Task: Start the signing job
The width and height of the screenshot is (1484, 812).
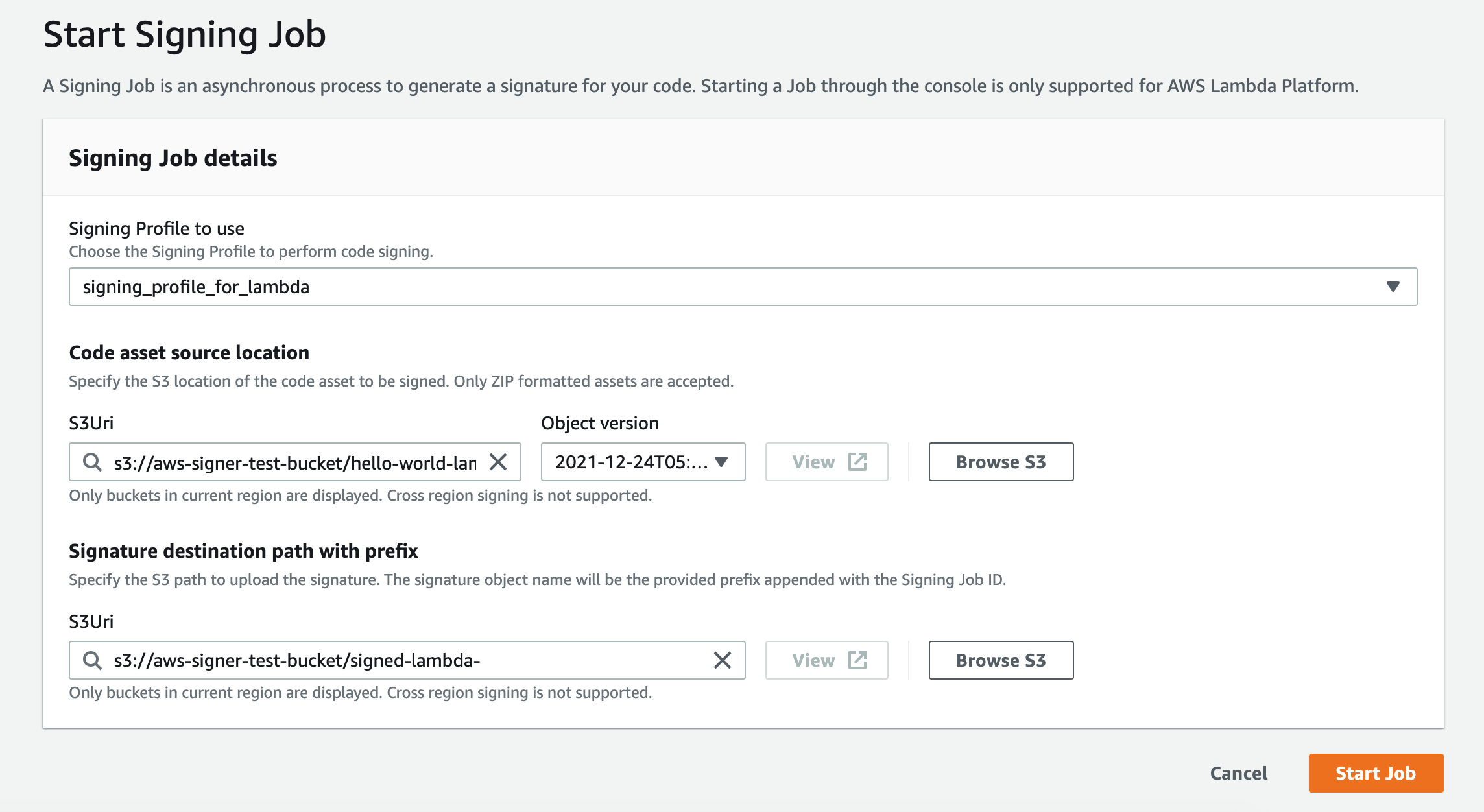Action: point(1376,773)
